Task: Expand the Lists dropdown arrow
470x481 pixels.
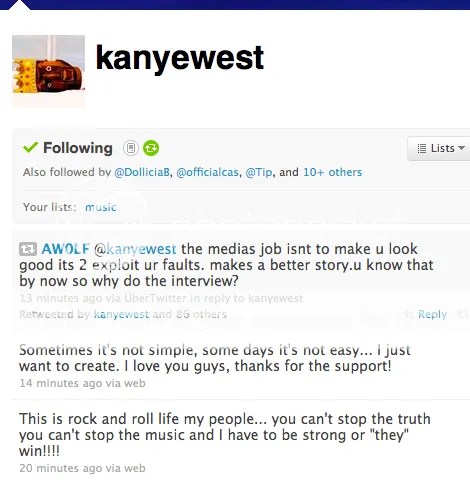Action: (462, 148)
